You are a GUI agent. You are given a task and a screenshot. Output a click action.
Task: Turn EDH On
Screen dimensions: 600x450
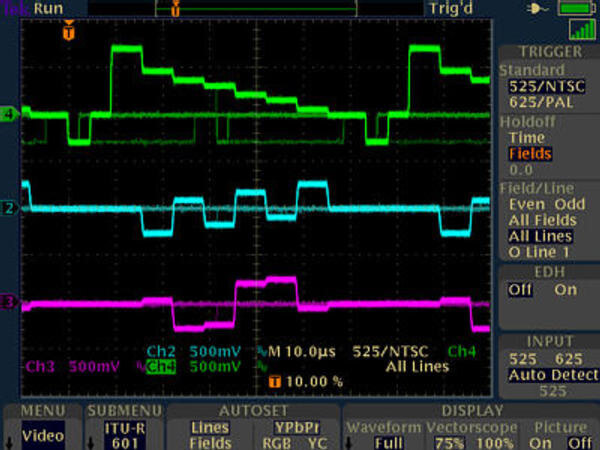(x=565, y=290)
